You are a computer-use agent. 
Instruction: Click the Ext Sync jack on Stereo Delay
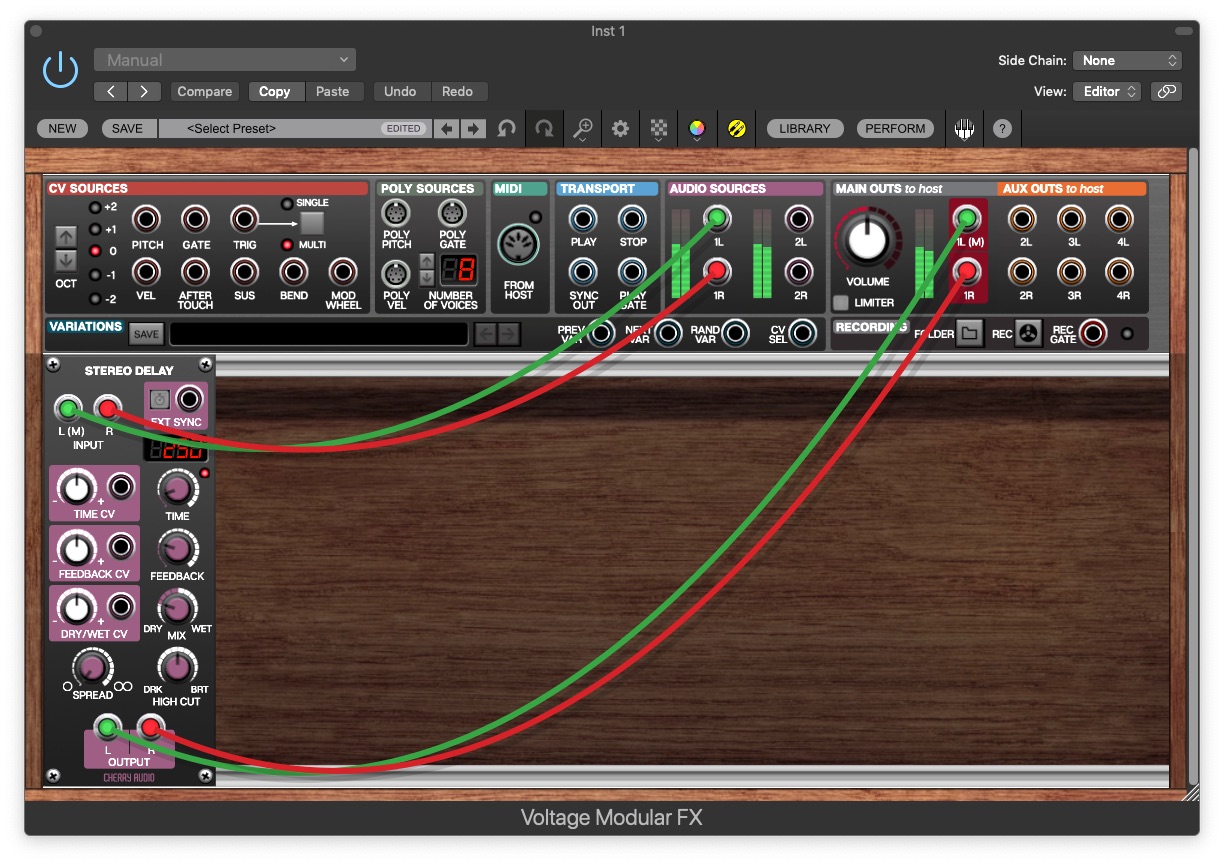(188, 399)
